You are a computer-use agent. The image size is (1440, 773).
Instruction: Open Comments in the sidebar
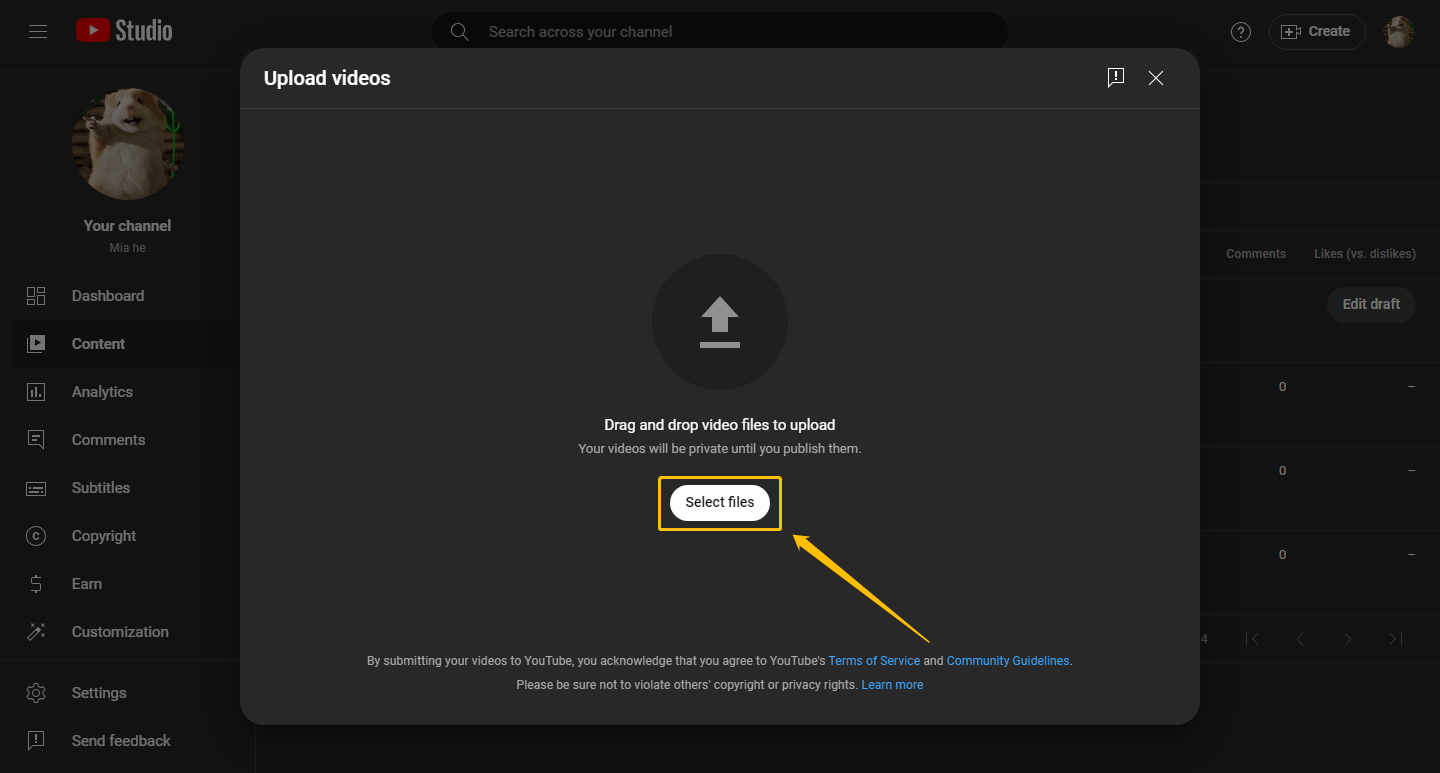[x=108, y=440]
